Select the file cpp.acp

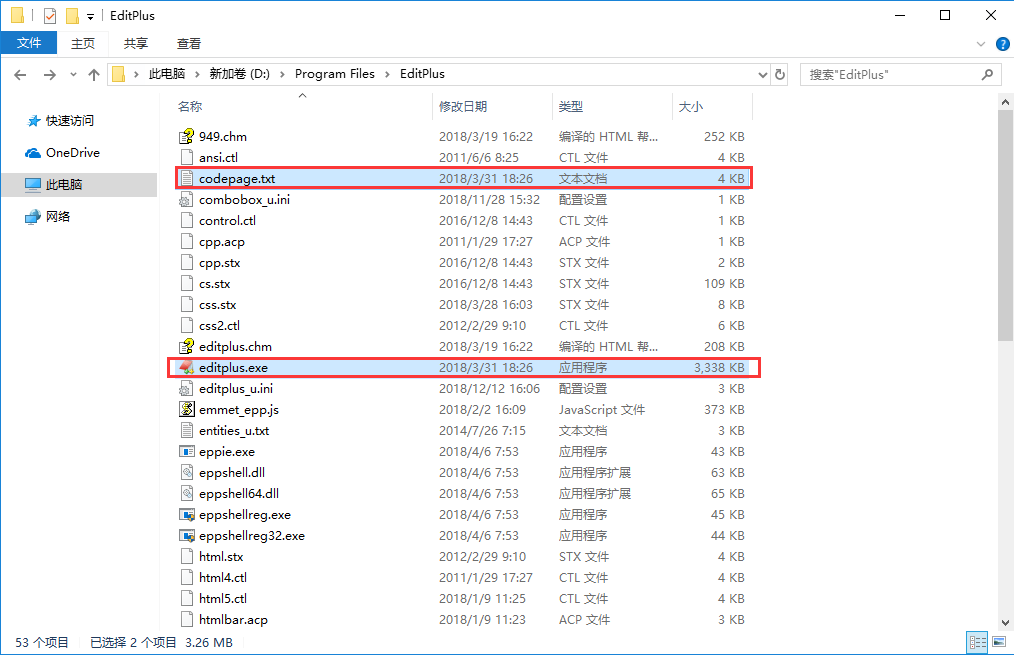tap(463, 242)
